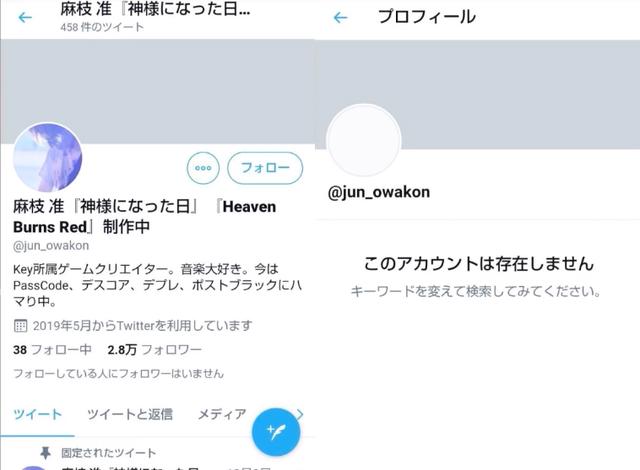Go back from プロフィール page
The width and height of the screenshot is (640, 470).
tap(340, 18)
